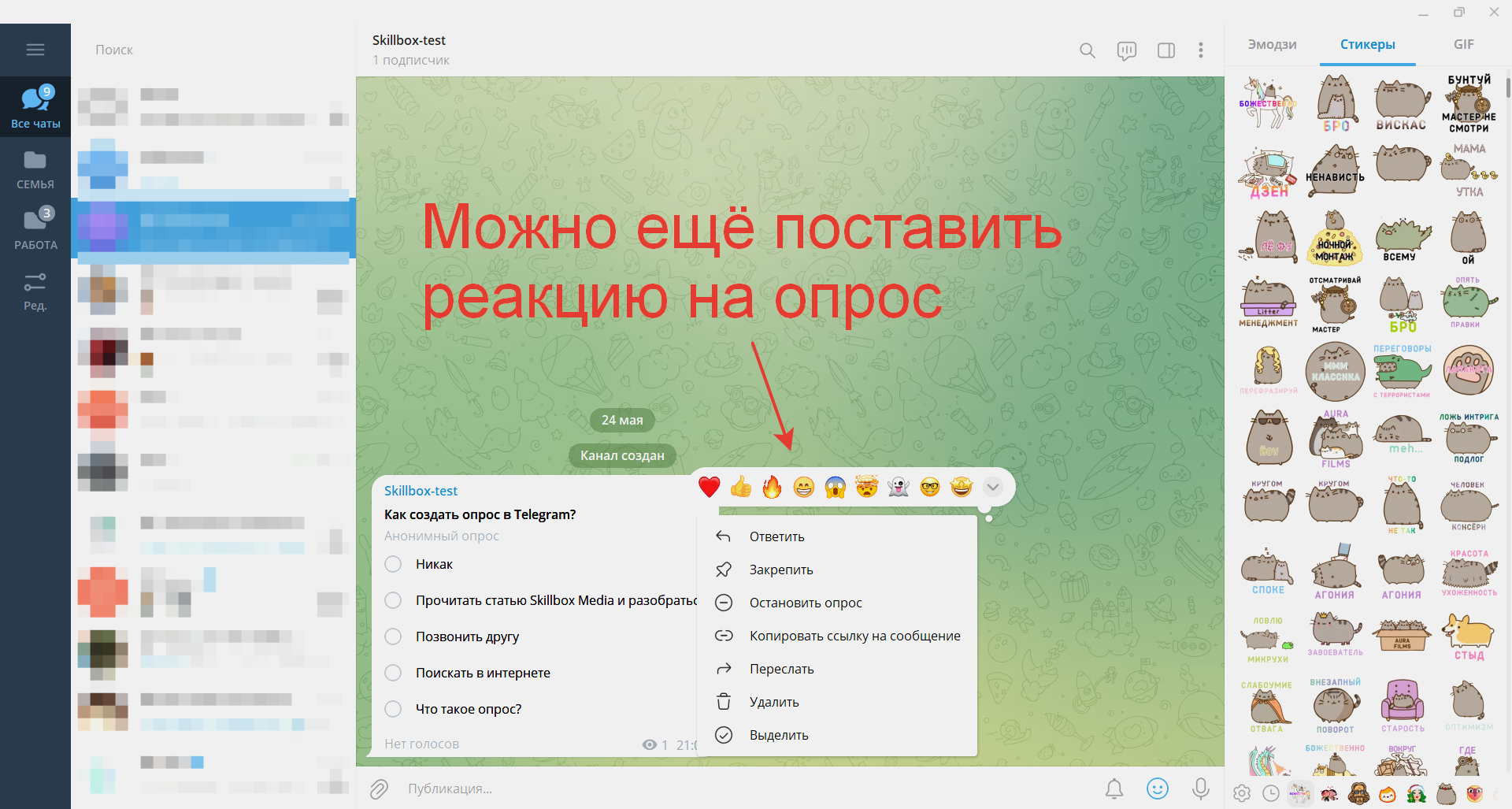
Task: Choose 'Переслать' in the context menu
Action: [837, 669]
